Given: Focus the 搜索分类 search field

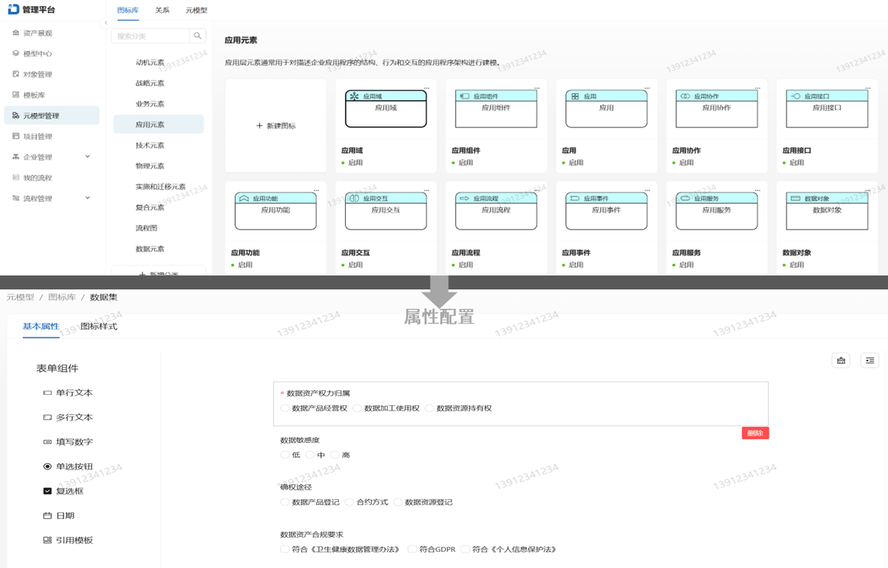Looking at the screenshot, I should click(x=150, y=36).
